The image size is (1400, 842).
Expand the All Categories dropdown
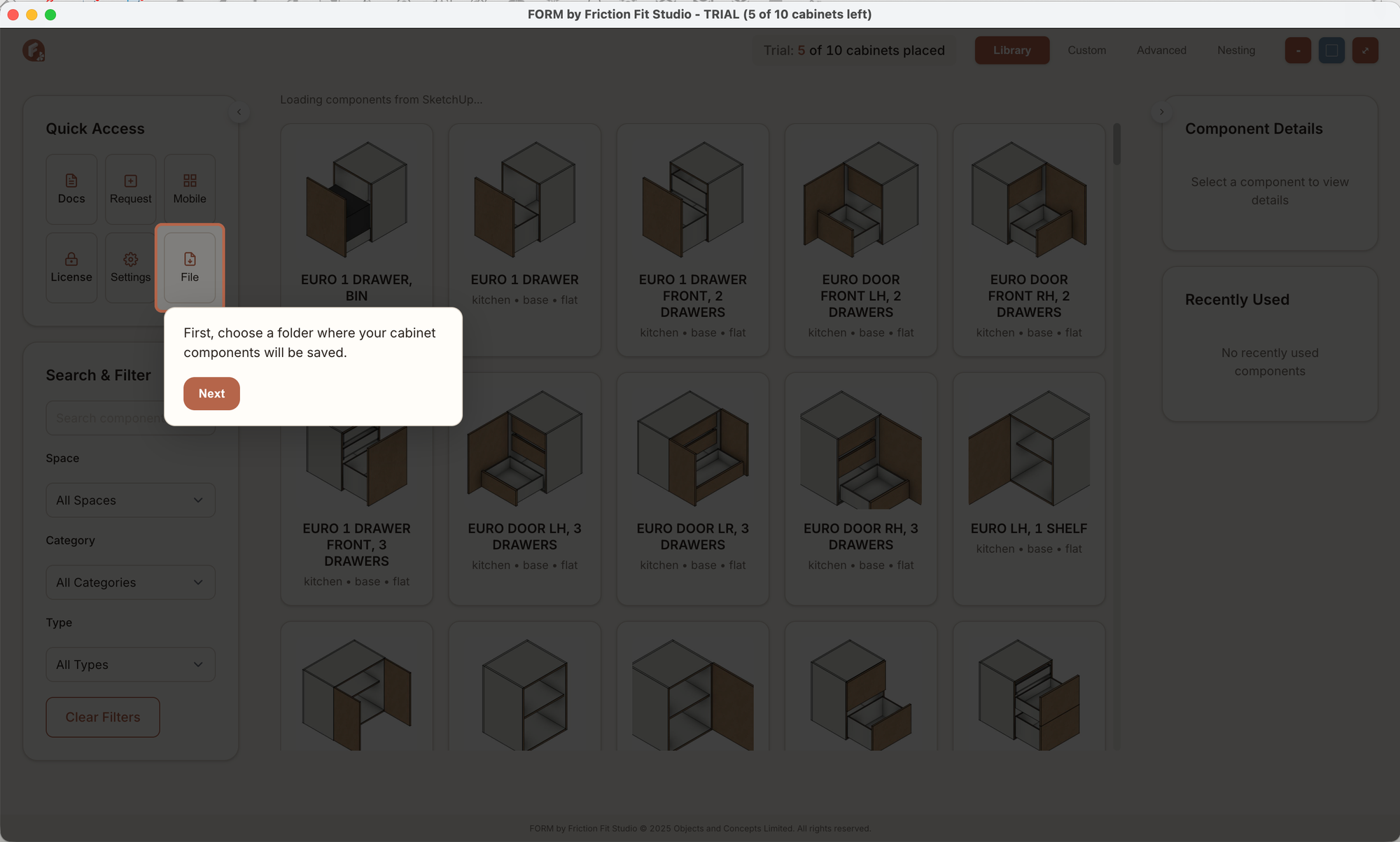[x=130, y=582]
